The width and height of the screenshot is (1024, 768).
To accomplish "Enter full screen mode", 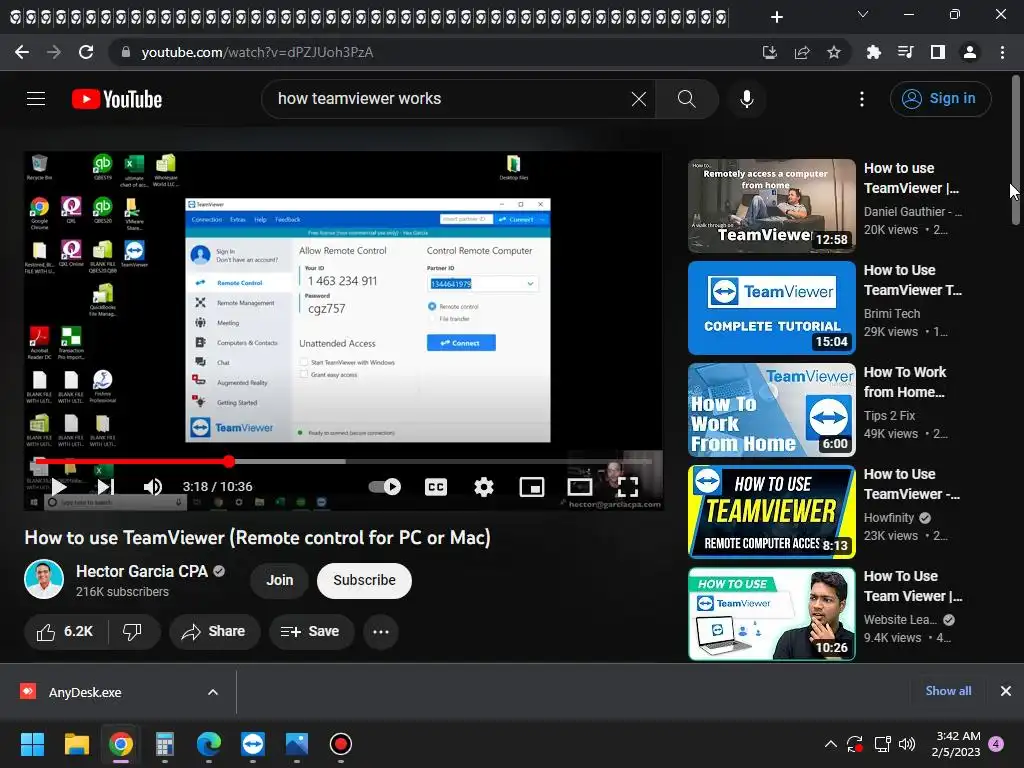I will click(x=628, y=487).
